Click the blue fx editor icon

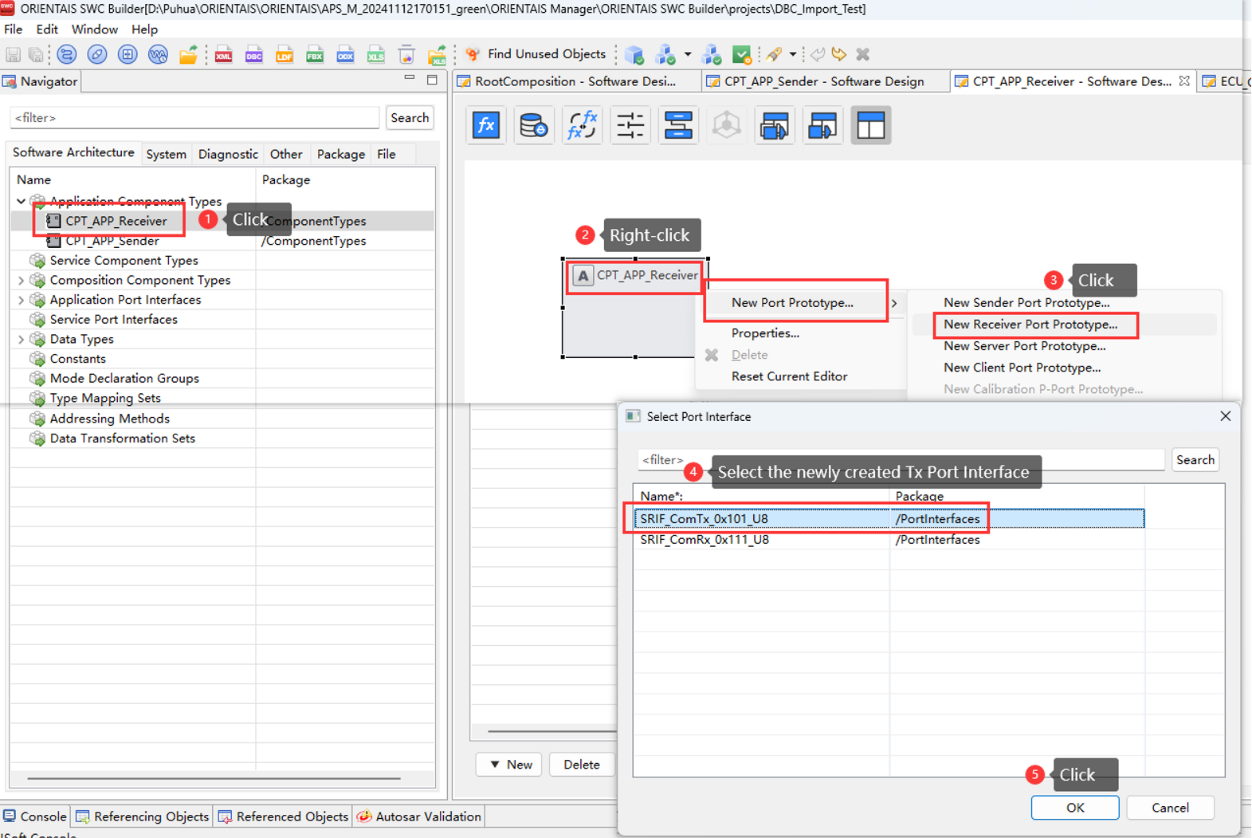pyautogui.click(x=486, y=126)
